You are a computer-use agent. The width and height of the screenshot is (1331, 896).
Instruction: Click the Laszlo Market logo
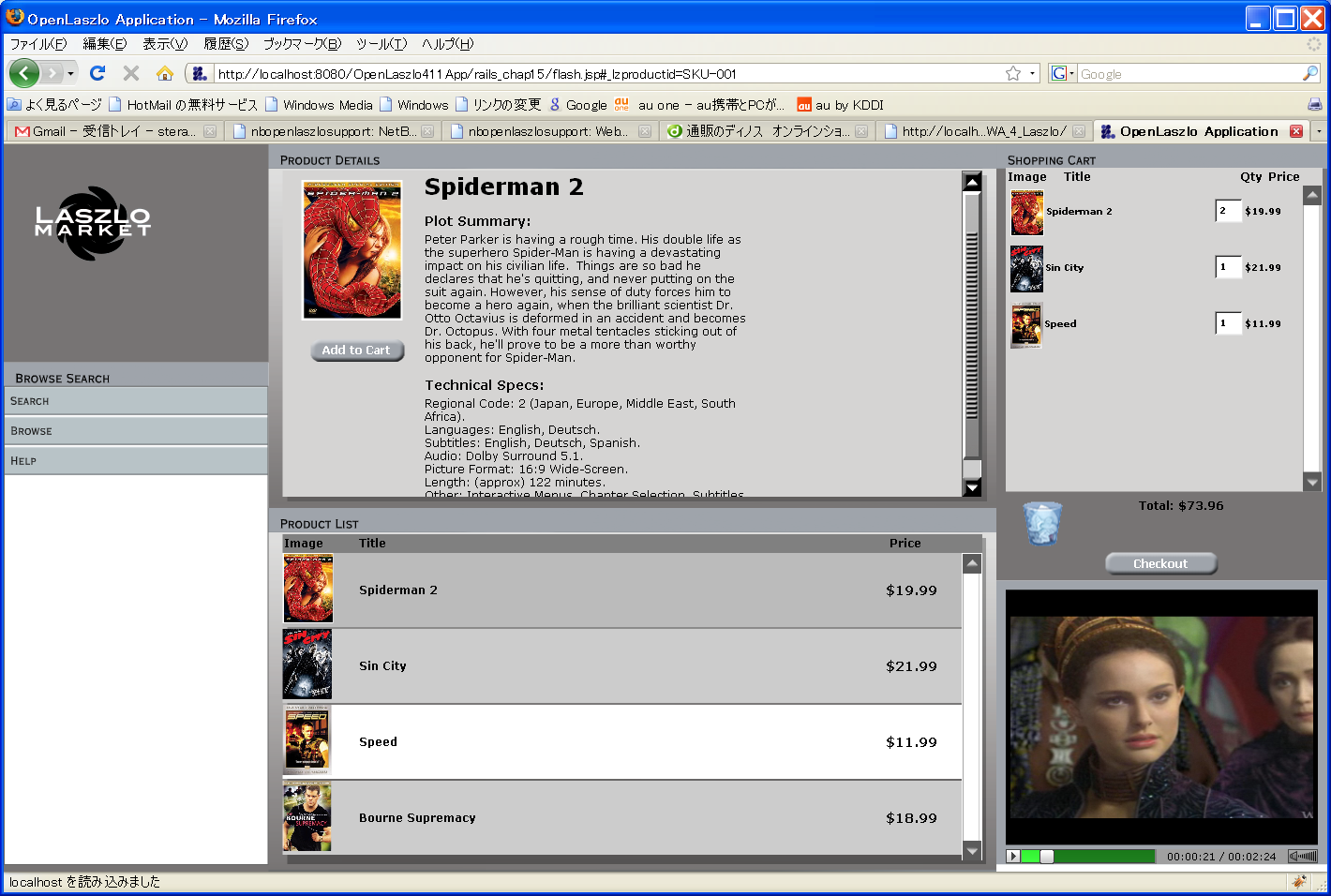pyautogui.click(x=93, y=222)
